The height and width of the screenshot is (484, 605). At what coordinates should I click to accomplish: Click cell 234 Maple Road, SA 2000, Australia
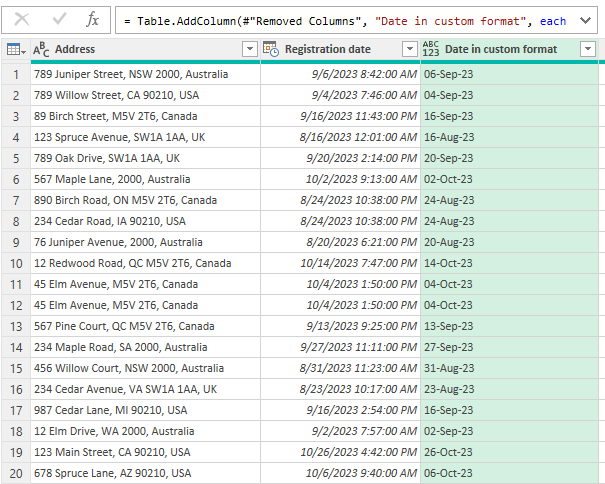[x=145, y=347]
